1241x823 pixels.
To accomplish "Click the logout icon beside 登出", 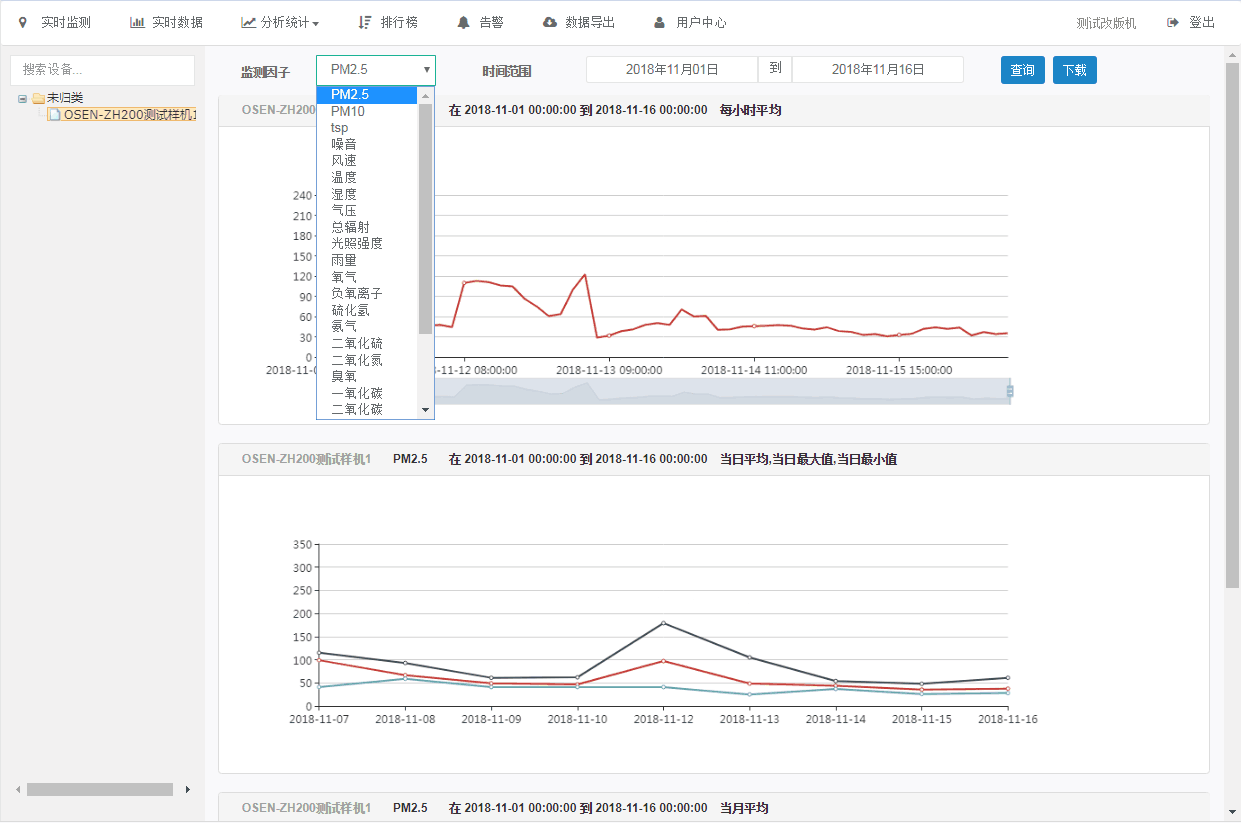I will click(x=1173, y=22).
